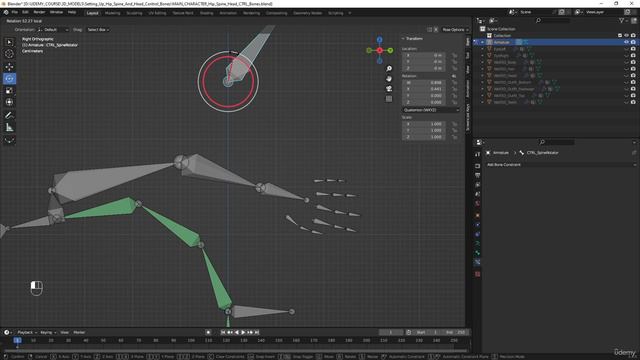
Task: Open the Pose Options dropdown
Action: (x=455, y=30)
